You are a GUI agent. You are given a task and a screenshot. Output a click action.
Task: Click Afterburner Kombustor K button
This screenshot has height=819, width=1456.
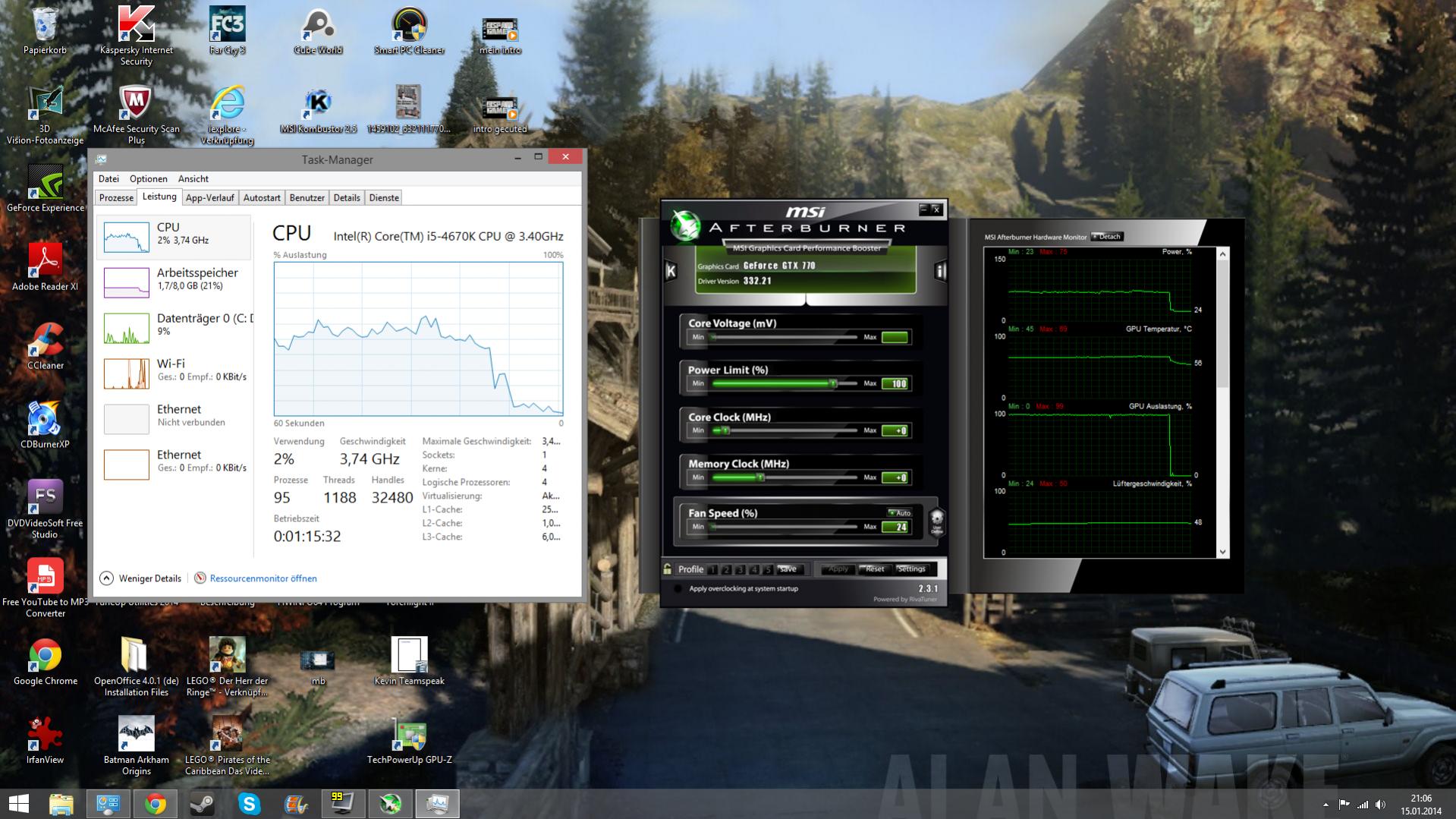671,271
